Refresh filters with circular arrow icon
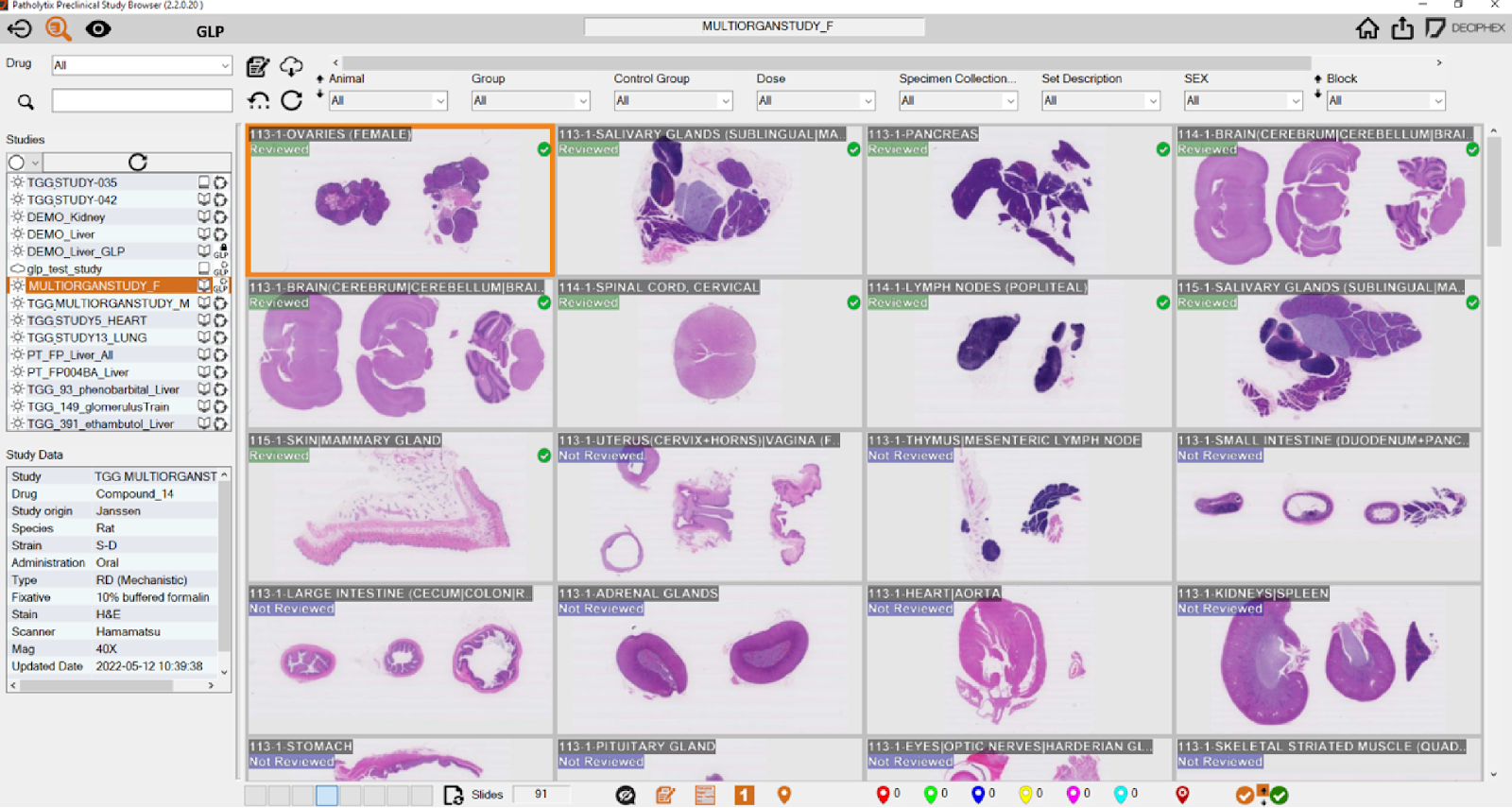Viewport: 1512px width, 808px height. click(291, 100)
